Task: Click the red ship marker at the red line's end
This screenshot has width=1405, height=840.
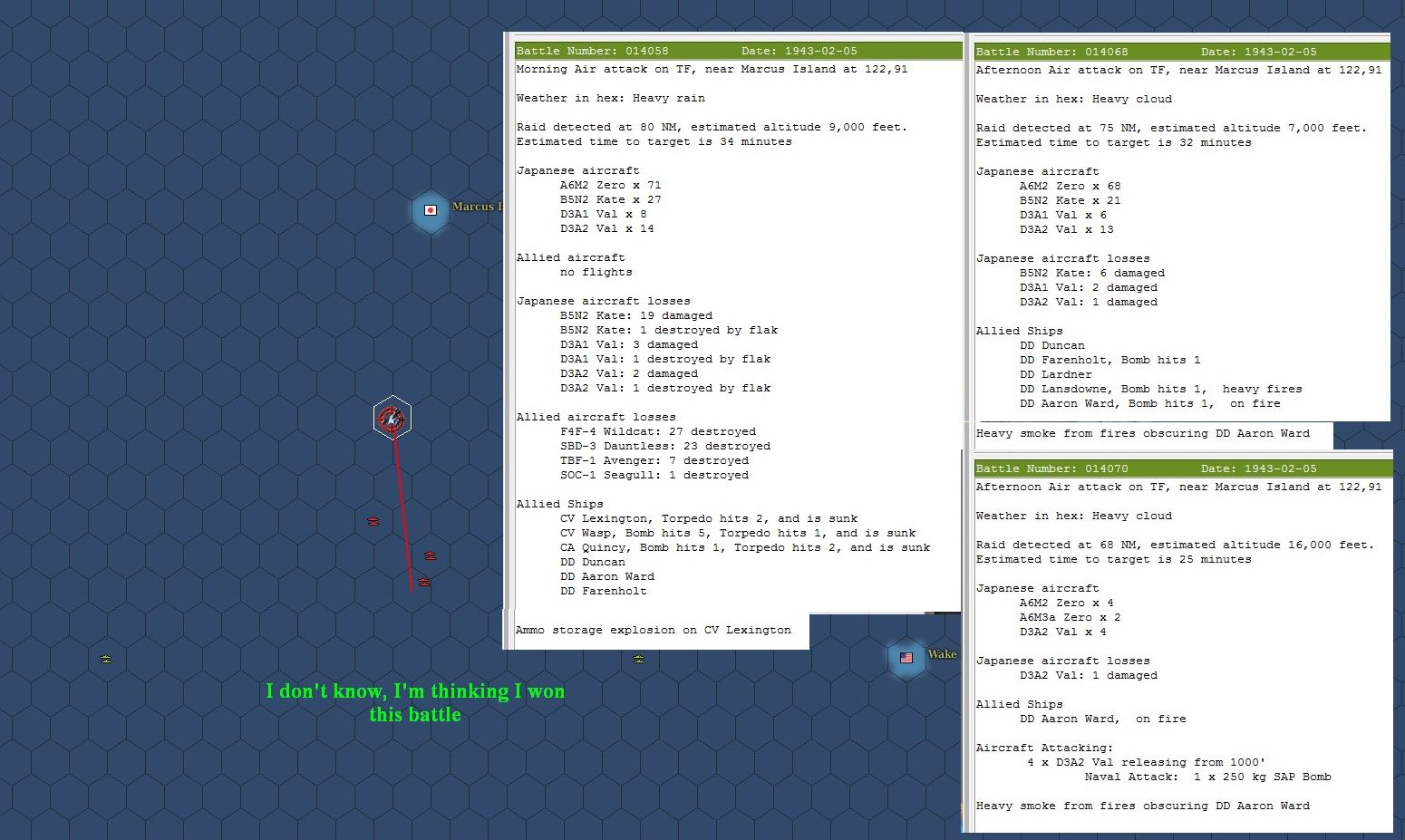Action: (x=423, y=582)
